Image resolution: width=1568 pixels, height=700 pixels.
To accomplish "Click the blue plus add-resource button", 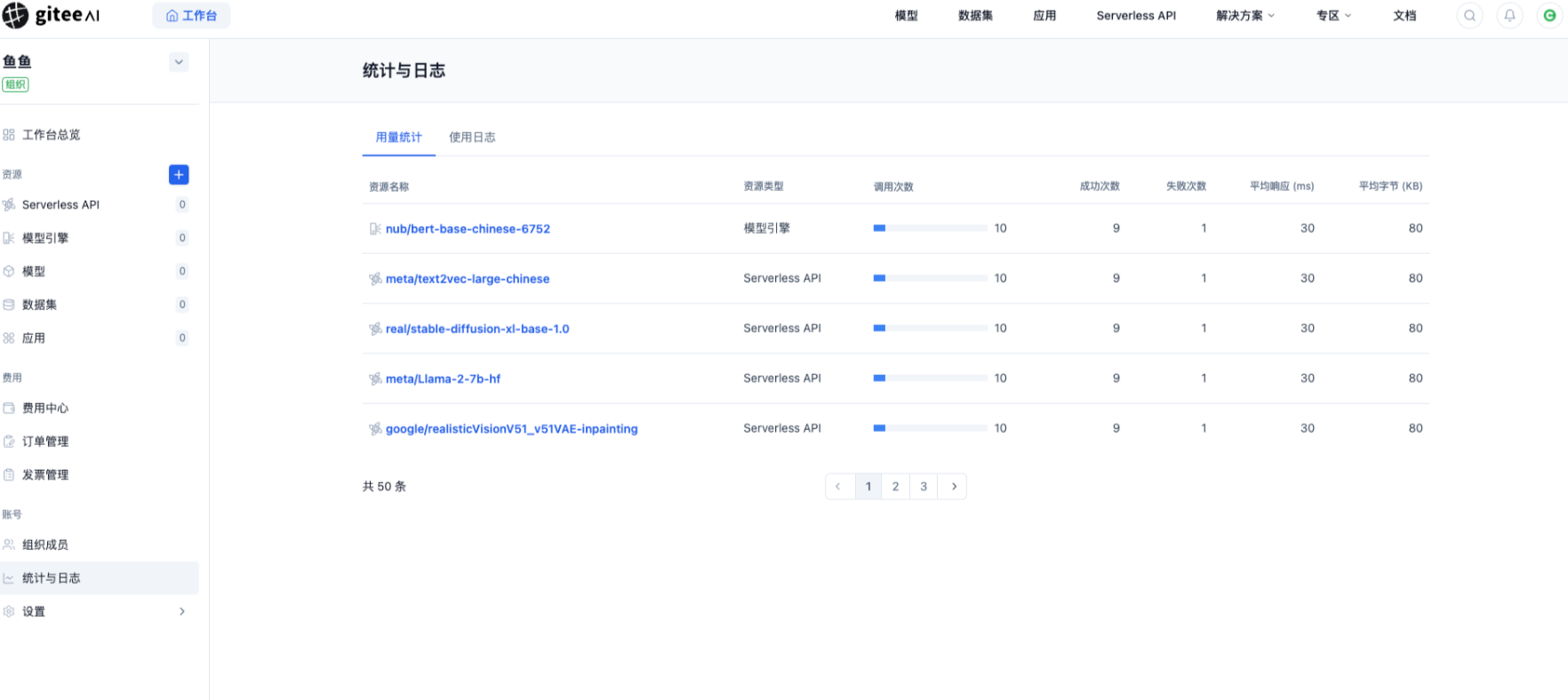I will [x=179, y=174].
